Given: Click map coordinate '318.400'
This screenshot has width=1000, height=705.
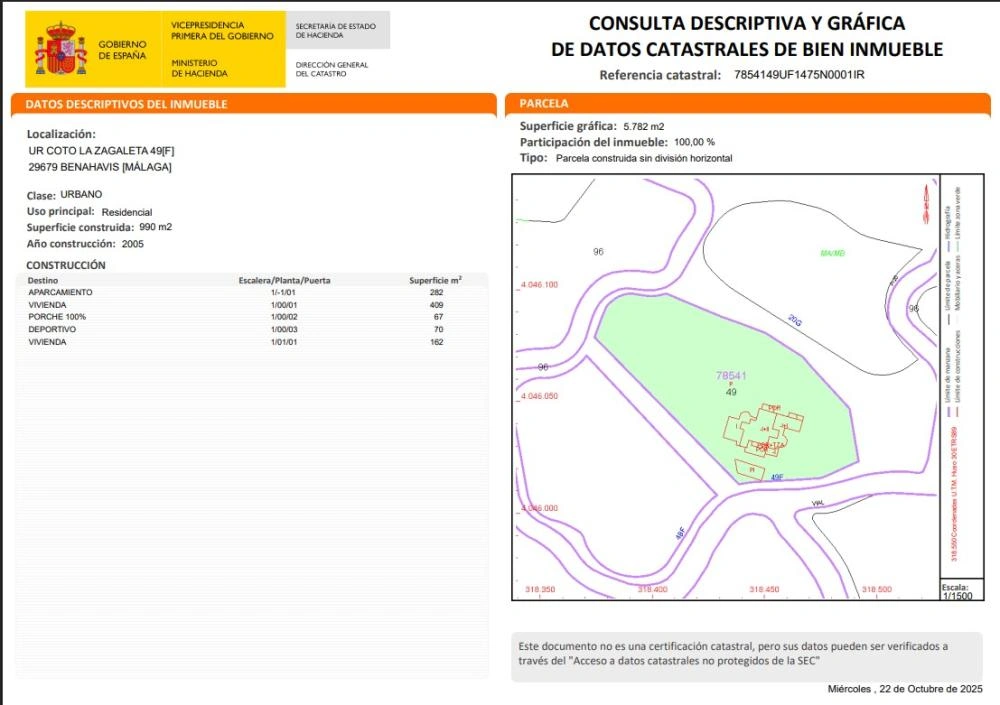Looking at the screenshot, I should point(652,589).
